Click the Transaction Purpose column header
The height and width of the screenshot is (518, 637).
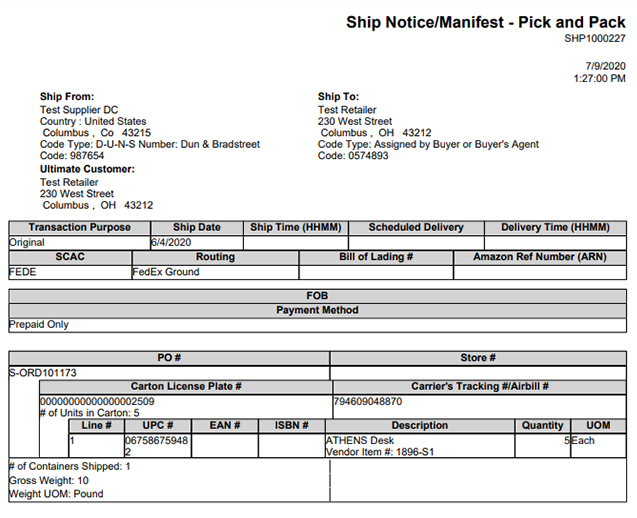pyautogui.click(x=79, y=227)
